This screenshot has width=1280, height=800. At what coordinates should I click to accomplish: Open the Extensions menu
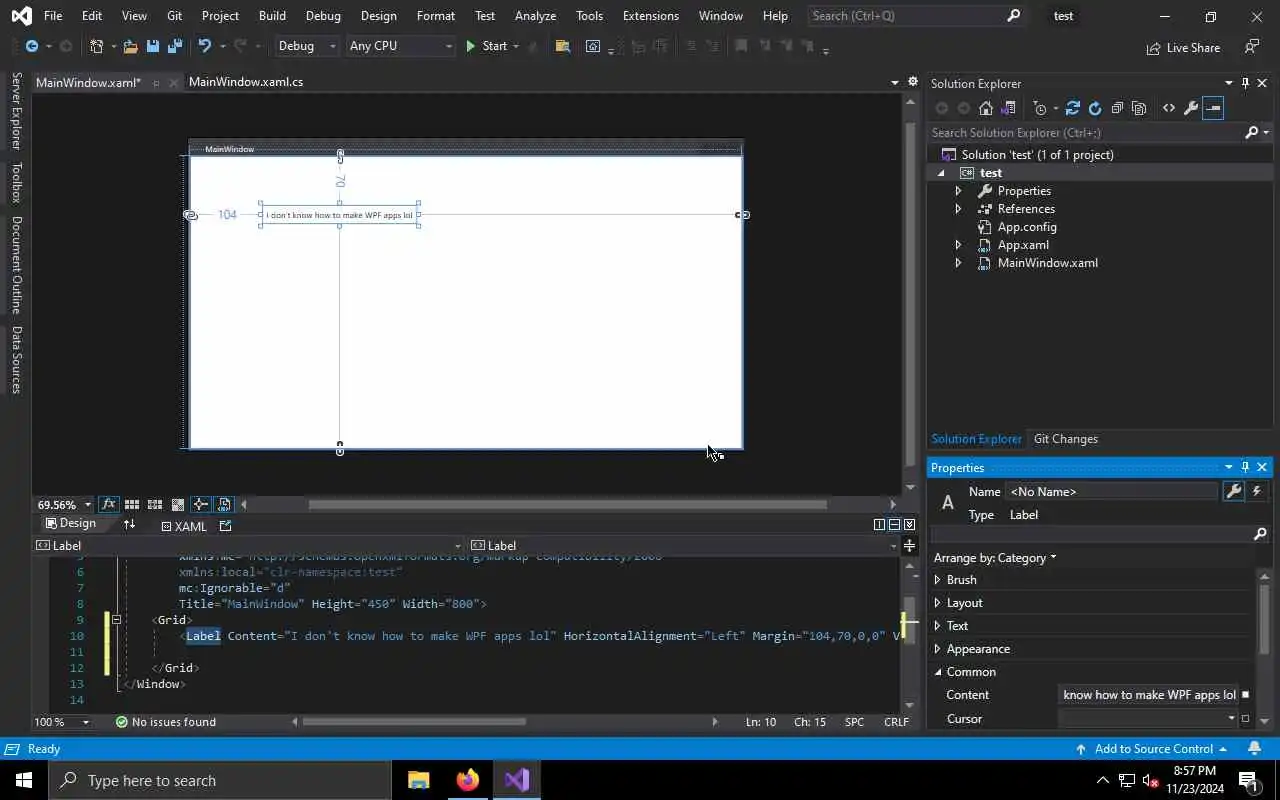pyautogui.click(x=650, y=16)
